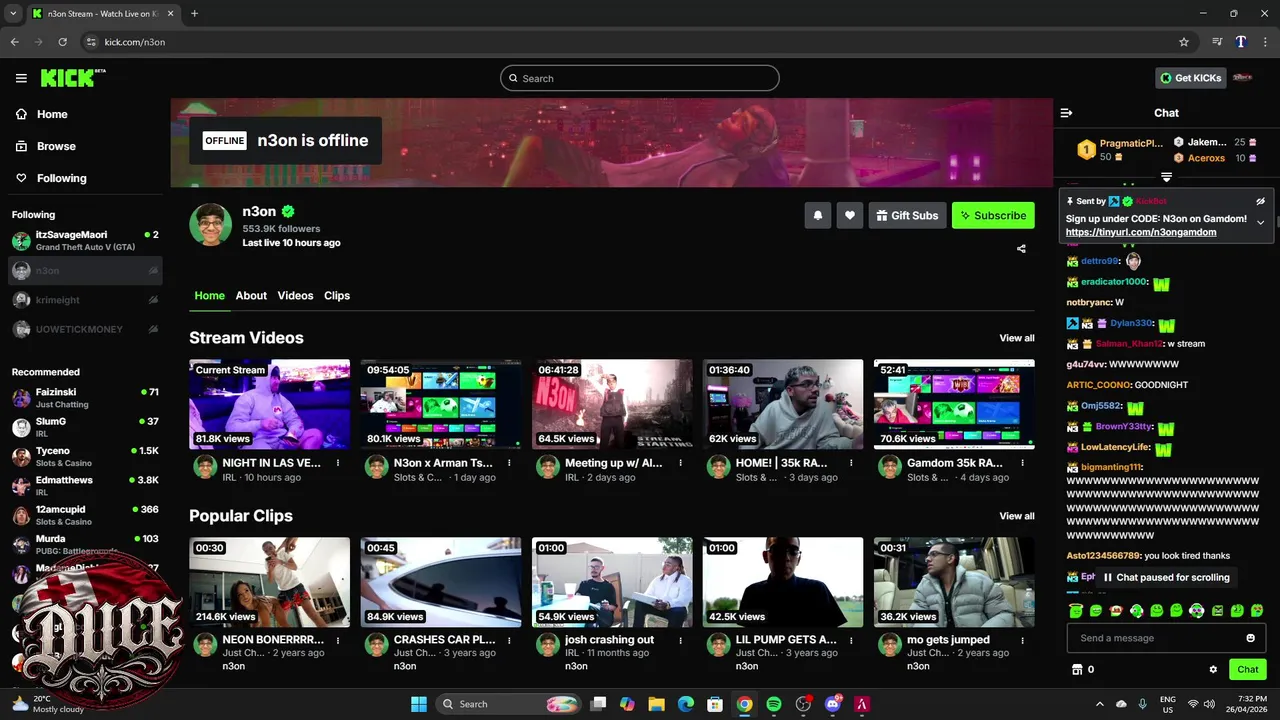1280x720 pixels.
Task: Resume chat paused for scrolling
Action: (1165, 577)
